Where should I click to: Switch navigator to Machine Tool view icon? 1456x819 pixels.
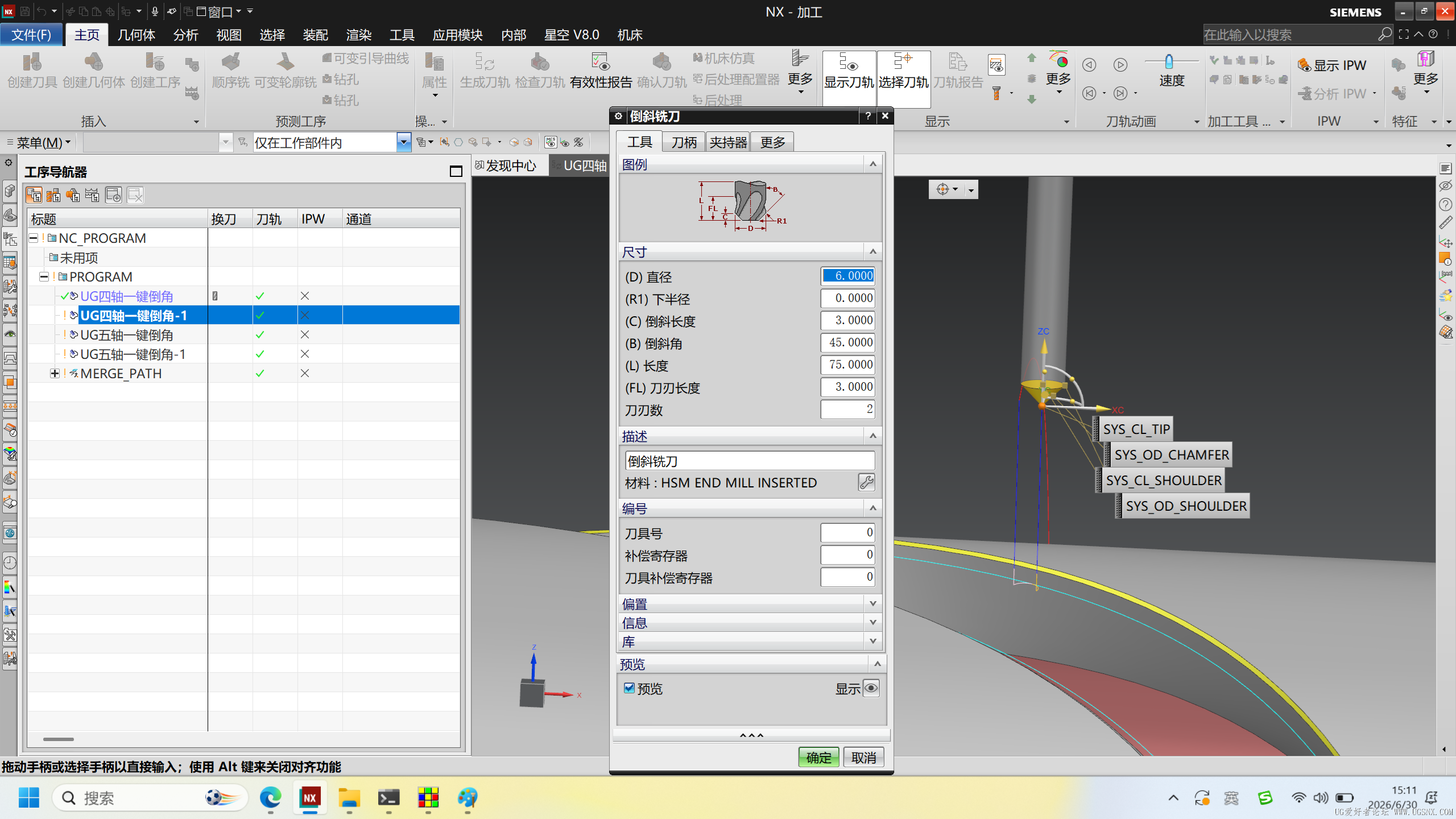(53, 196)
